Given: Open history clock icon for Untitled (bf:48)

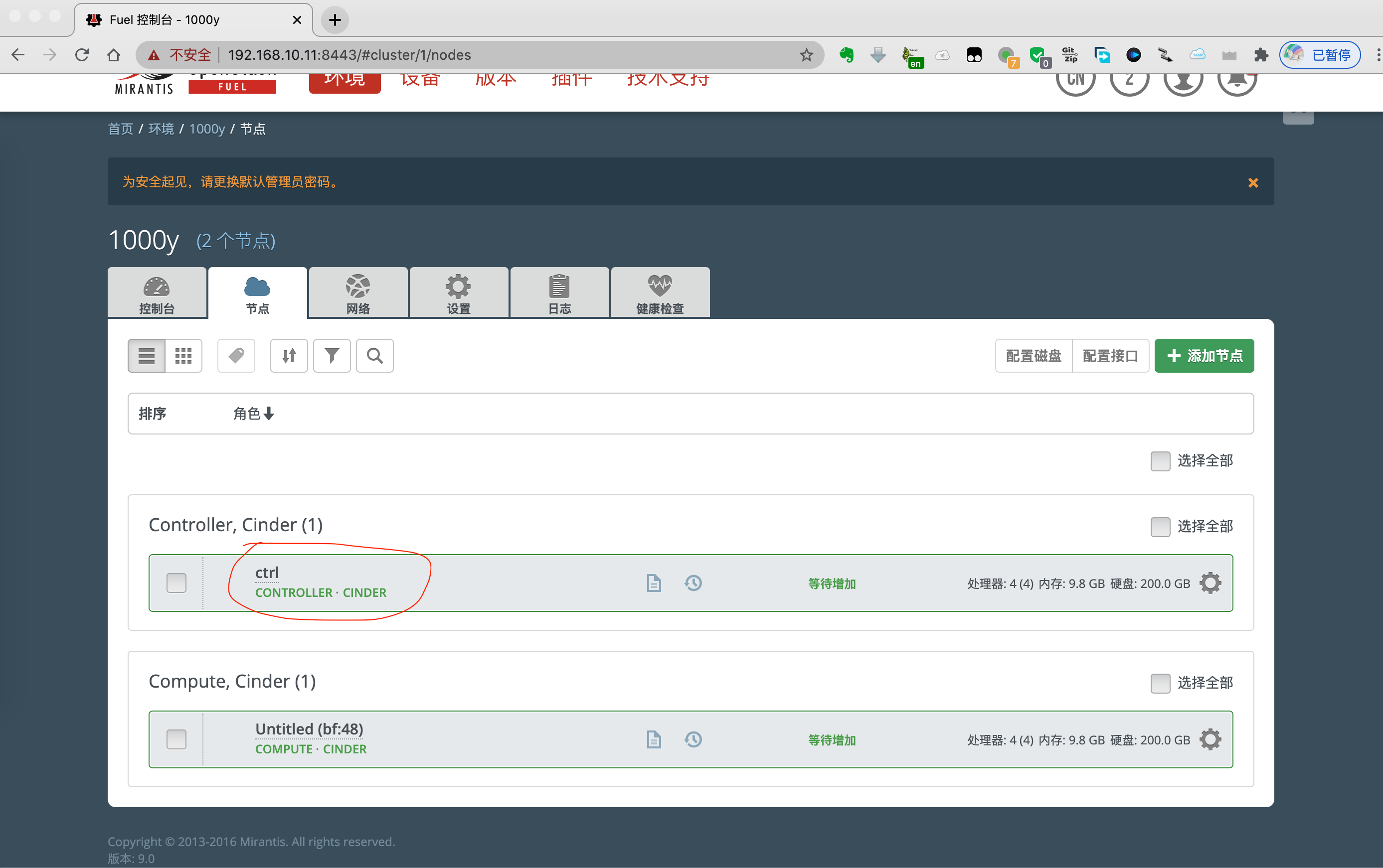Looking at the screenshot, I should (x=693, y=739).
